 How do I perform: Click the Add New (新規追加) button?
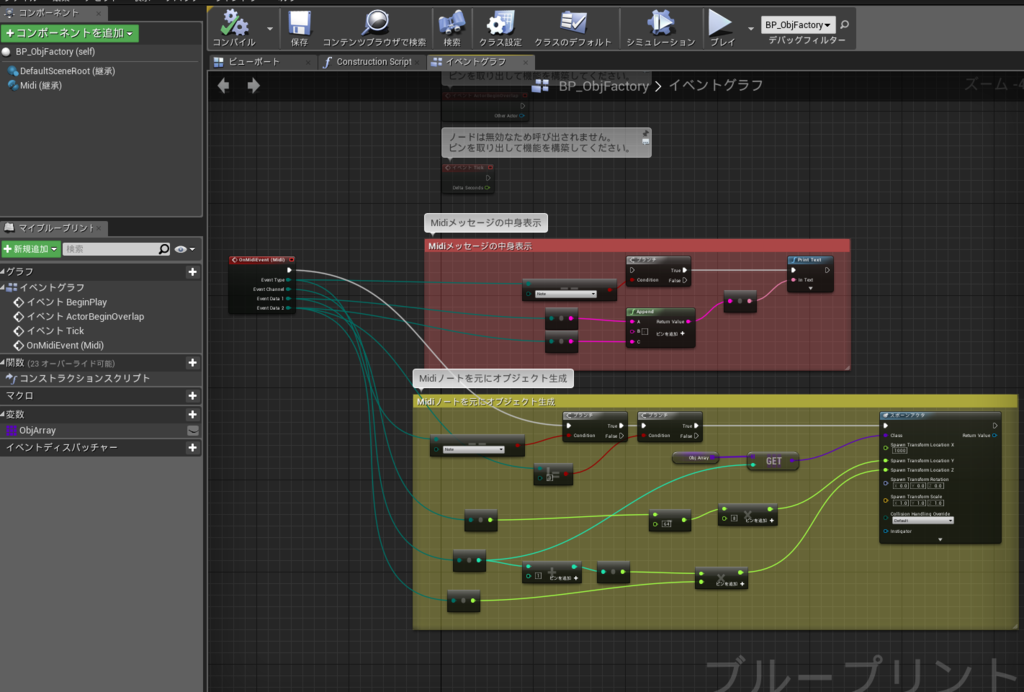tap(31, 249)
